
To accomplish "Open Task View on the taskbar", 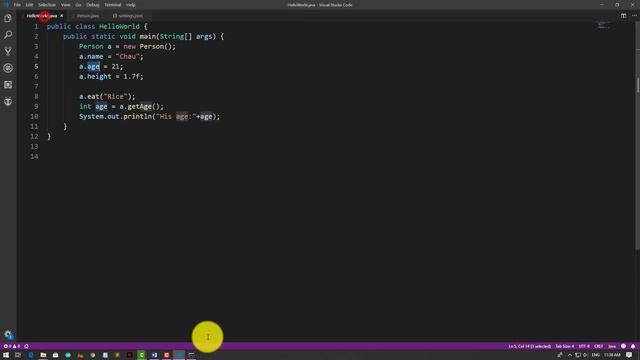I will pos(18,355).
